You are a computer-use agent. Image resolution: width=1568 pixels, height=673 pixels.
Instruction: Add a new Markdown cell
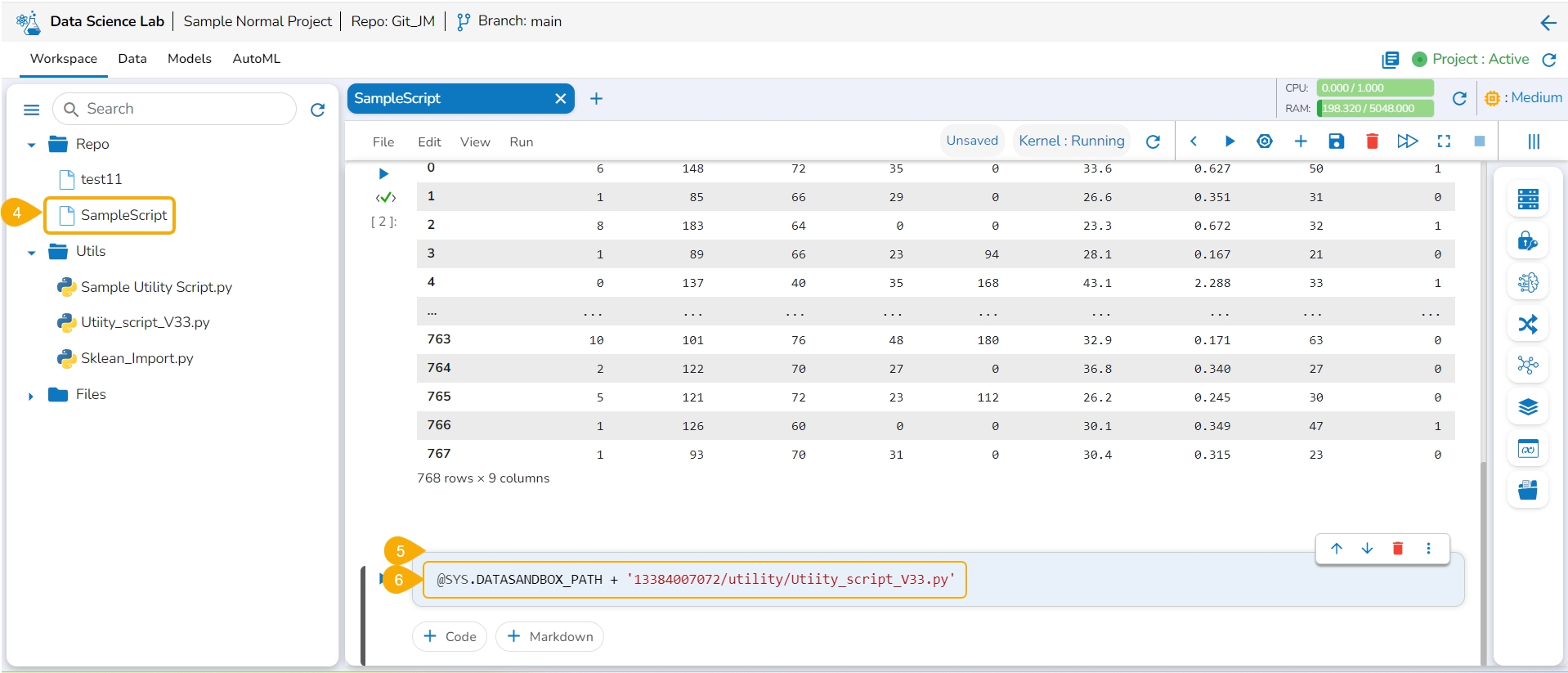[549, 636]
